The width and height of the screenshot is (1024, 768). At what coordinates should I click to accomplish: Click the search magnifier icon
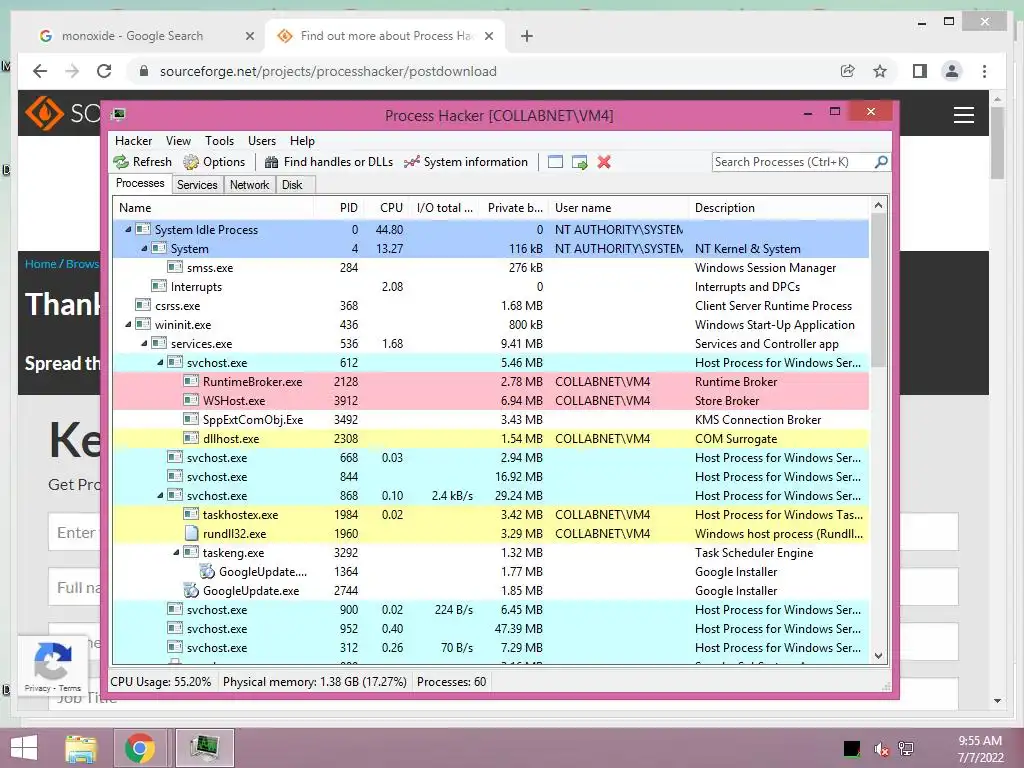[x=881, y=161]
